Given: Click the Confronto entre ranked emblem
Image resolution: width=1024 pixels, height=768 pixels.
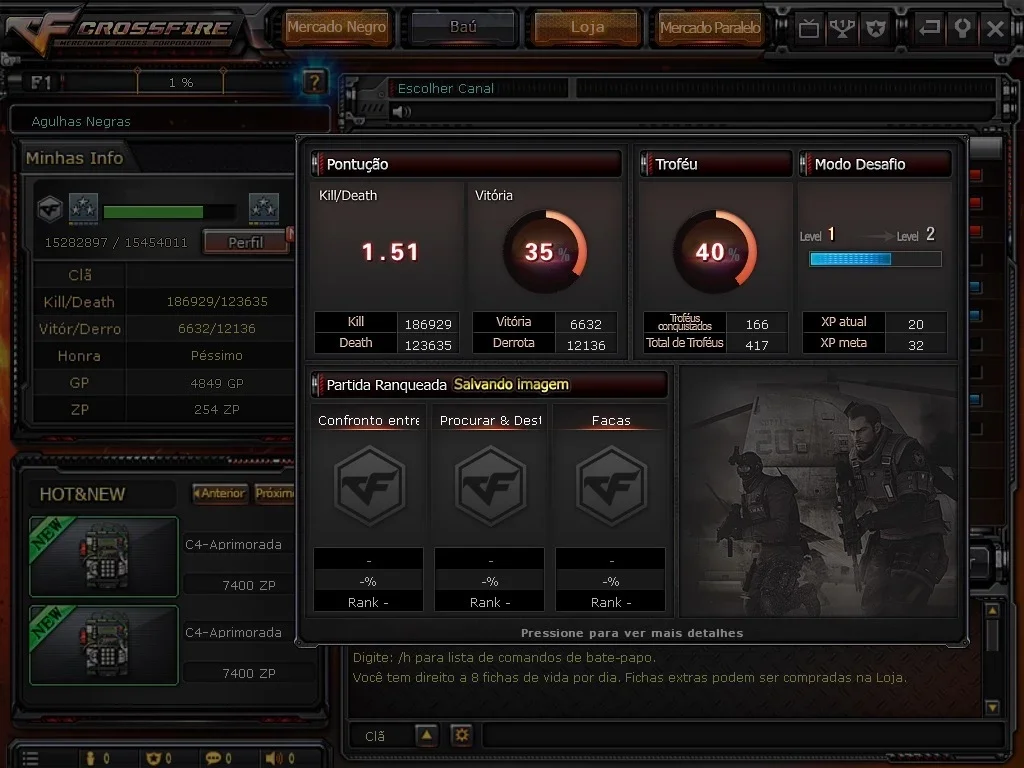Looking at the screenshot, I should (x=370, y=486).
